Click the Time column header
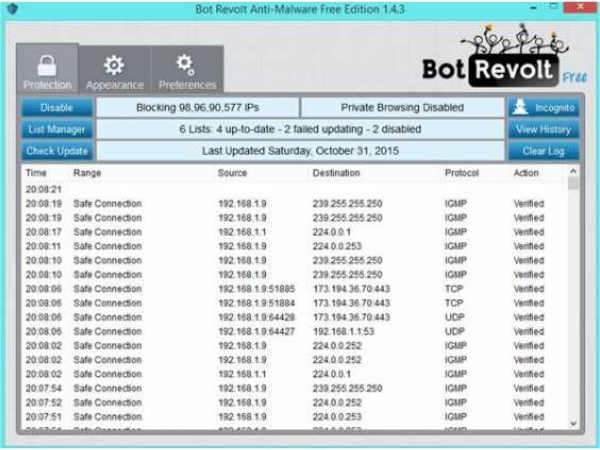Image resolution: width=600 pixels, height=450 pixels. (x=36, y=173)
